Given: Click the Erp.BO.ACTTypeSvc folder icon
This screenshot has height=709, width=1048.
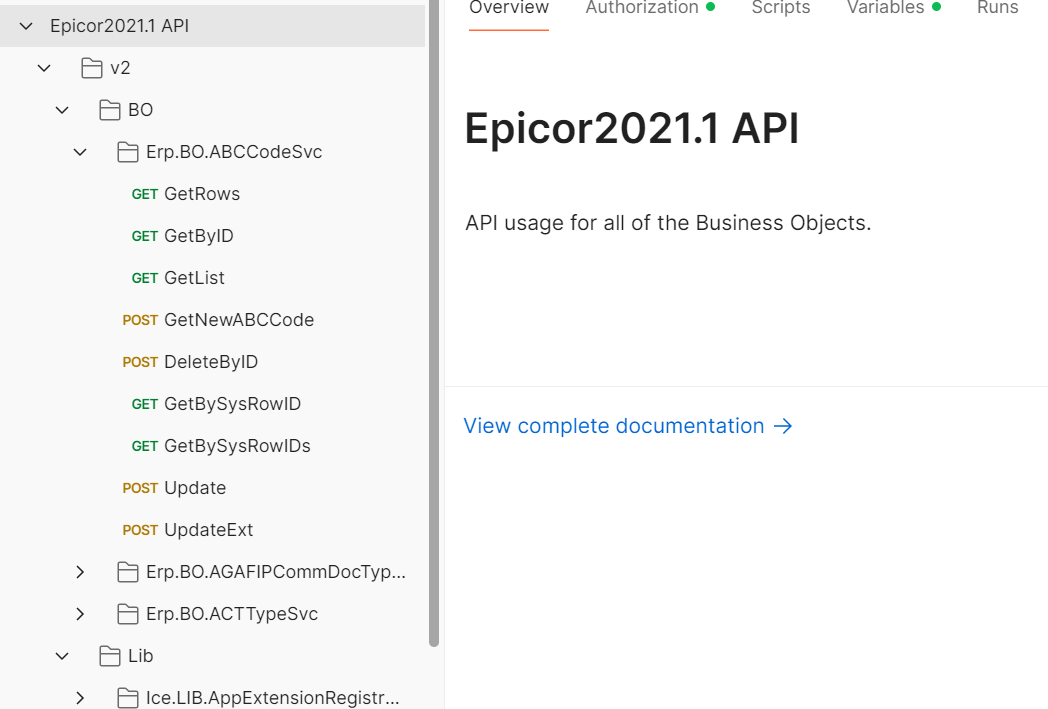Looking at the screenshot, I should [128, 614].
